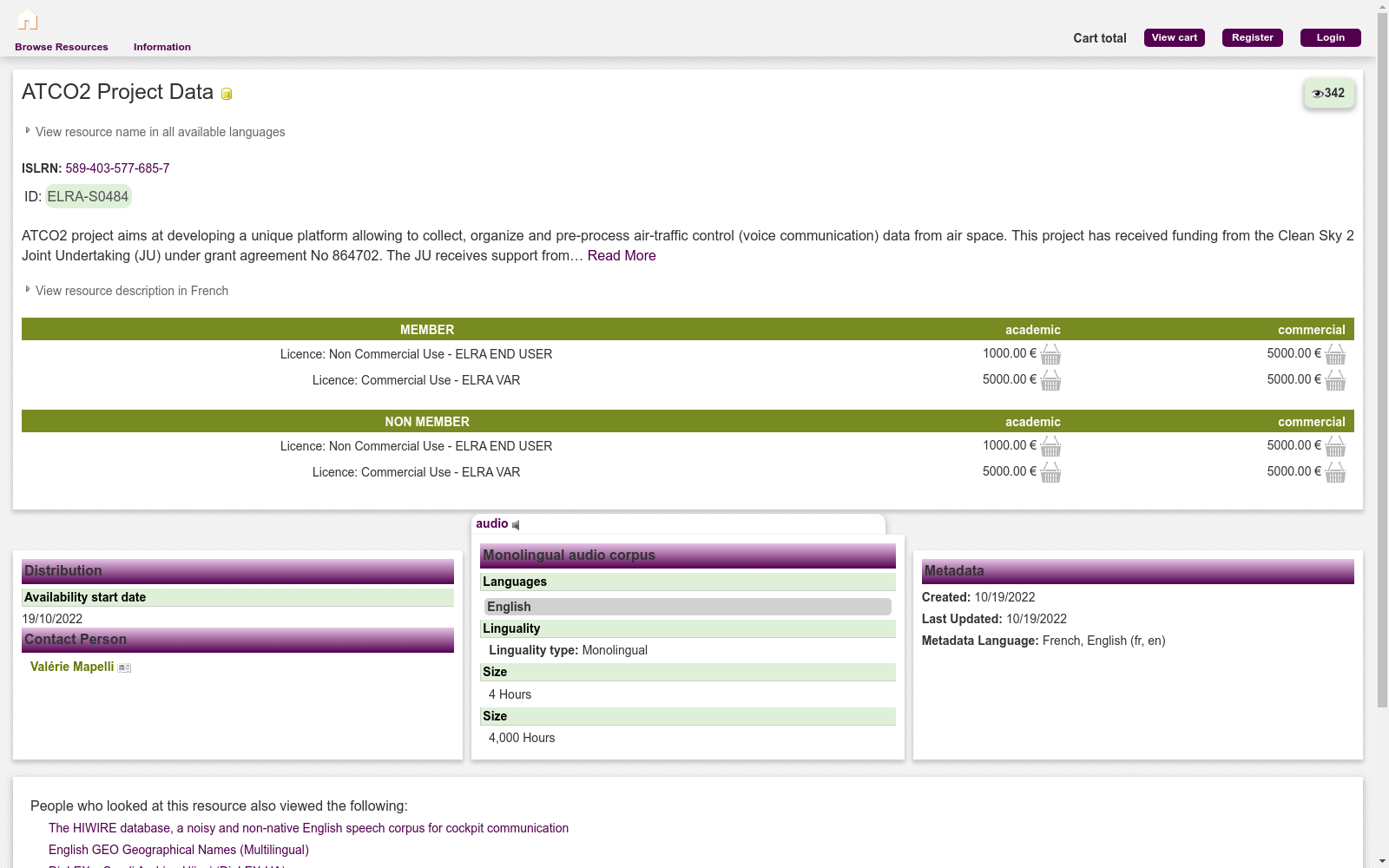1389x868 pixels.
Task: Add Non Member Non Commercial academic 1000.00 € to cart
Action: (x=1050, y=446)
